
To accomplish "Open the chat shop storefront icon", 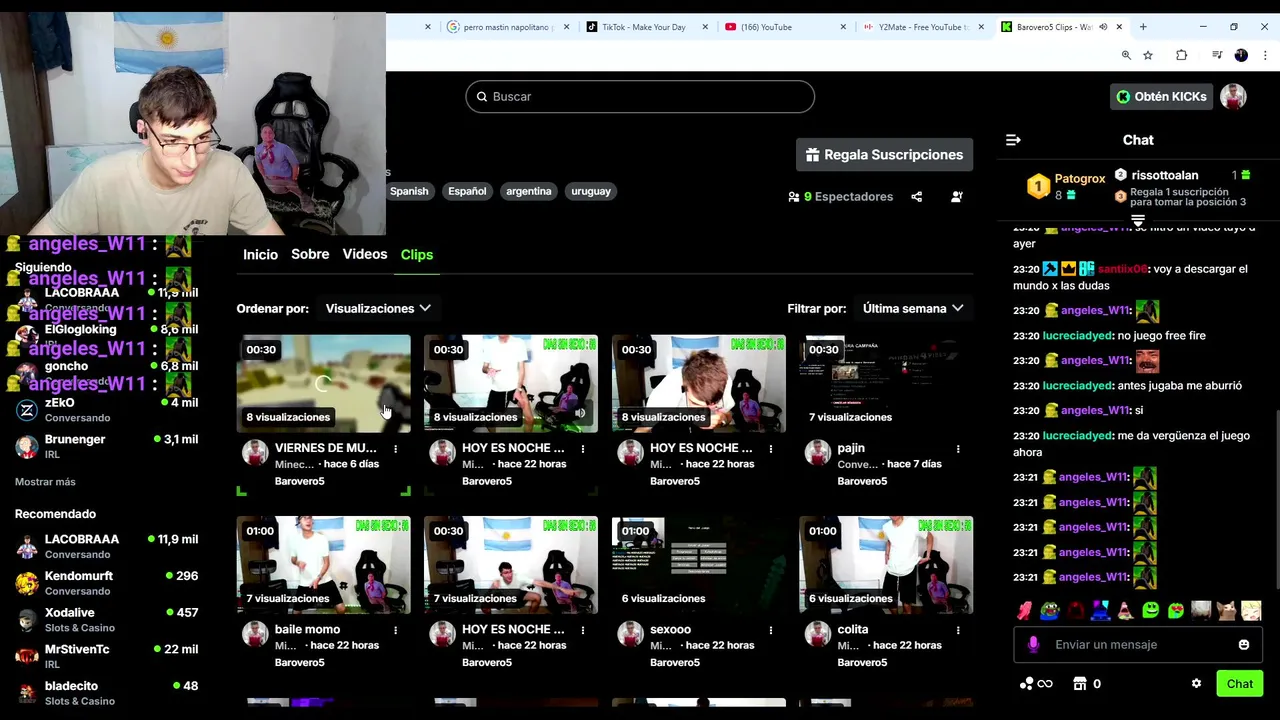I will pos(1080,684).
